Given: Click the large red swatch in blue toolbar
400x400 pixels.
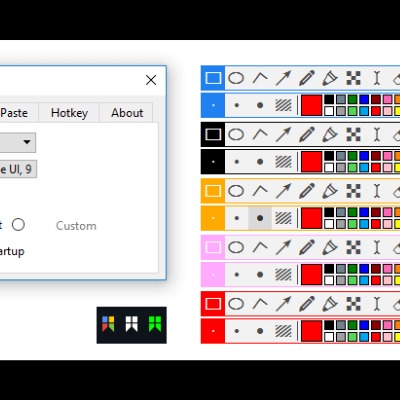Looking at the screenshot, I should pyautogui.click(x=312, y=105).
